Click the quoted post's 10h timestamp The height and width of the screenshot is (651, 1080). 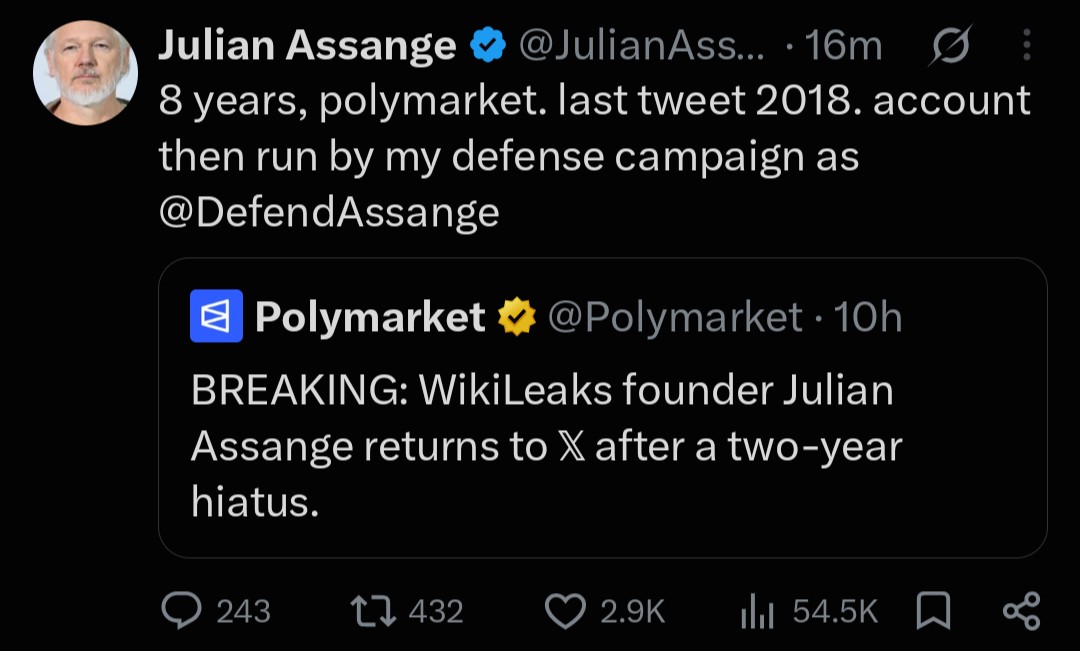tap(867, 318)
